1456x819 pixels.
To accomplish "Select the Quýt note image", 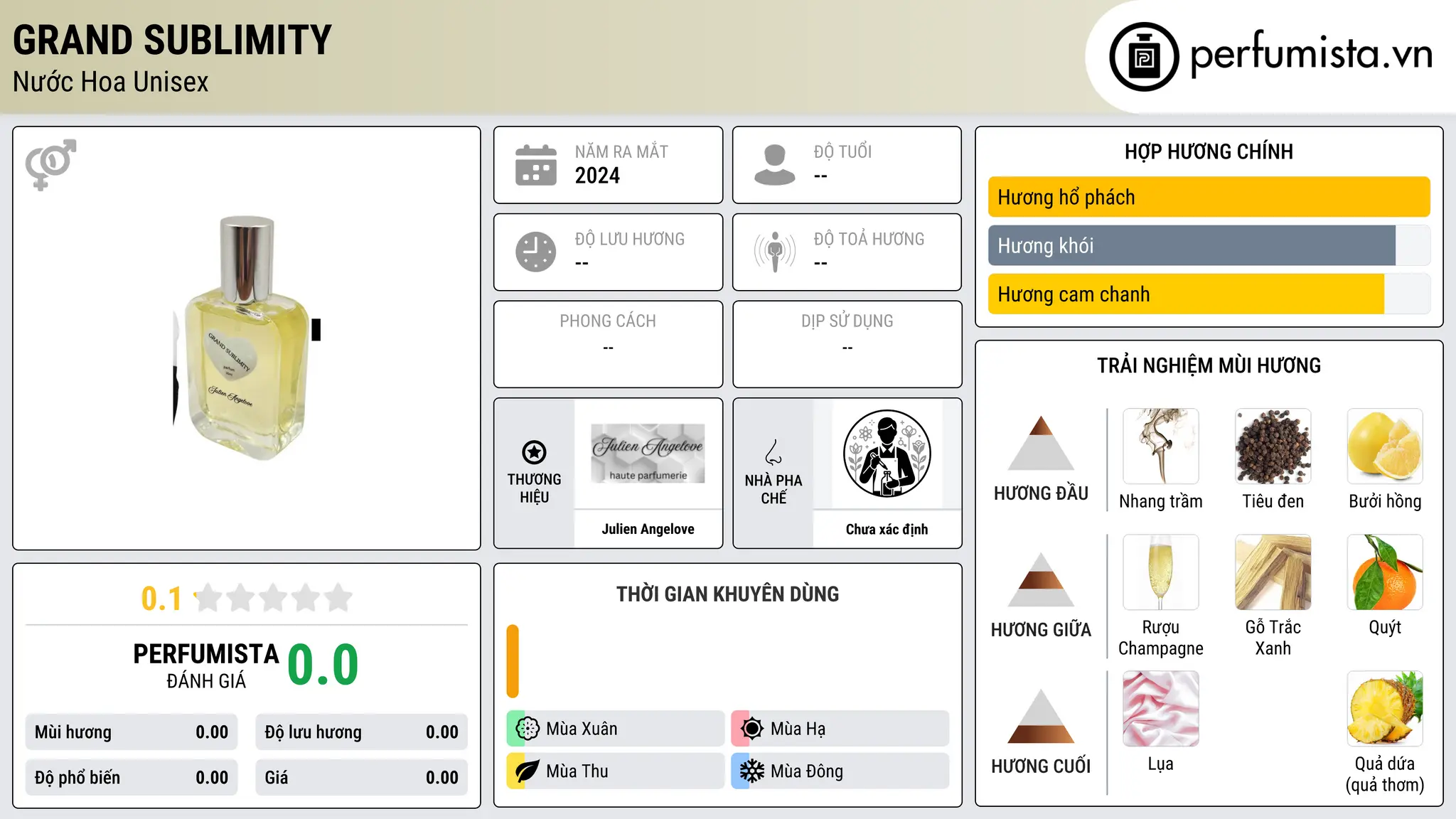I will pyautogui.click(x=1385, y=572).
